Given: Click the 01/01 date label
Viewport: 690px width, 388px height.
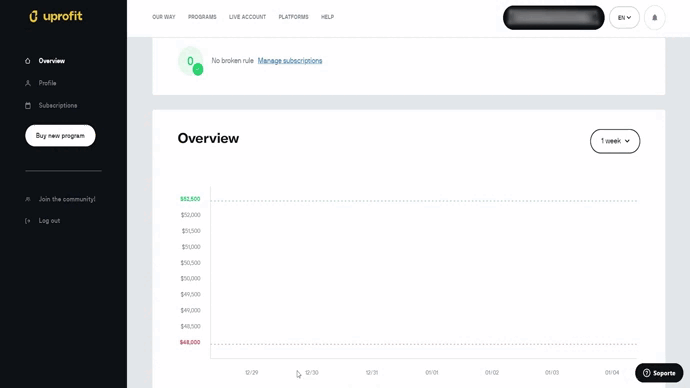Looking at the screenshot, I should pyautogui.click(x=432, y=373).
